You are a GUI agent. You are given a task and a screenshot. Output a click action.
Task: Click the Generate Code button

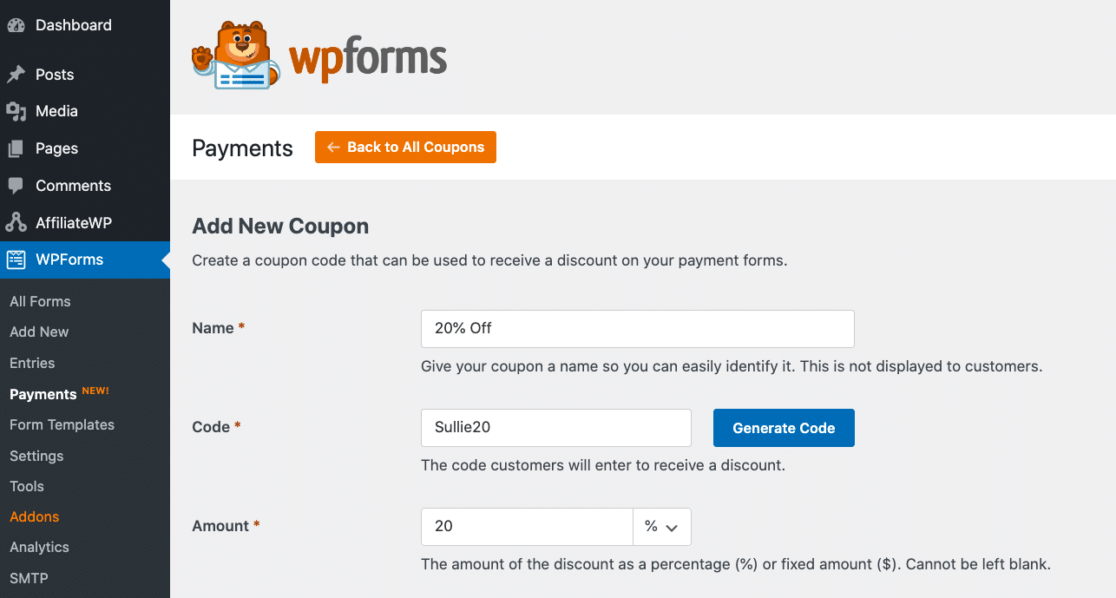[783, 428]
